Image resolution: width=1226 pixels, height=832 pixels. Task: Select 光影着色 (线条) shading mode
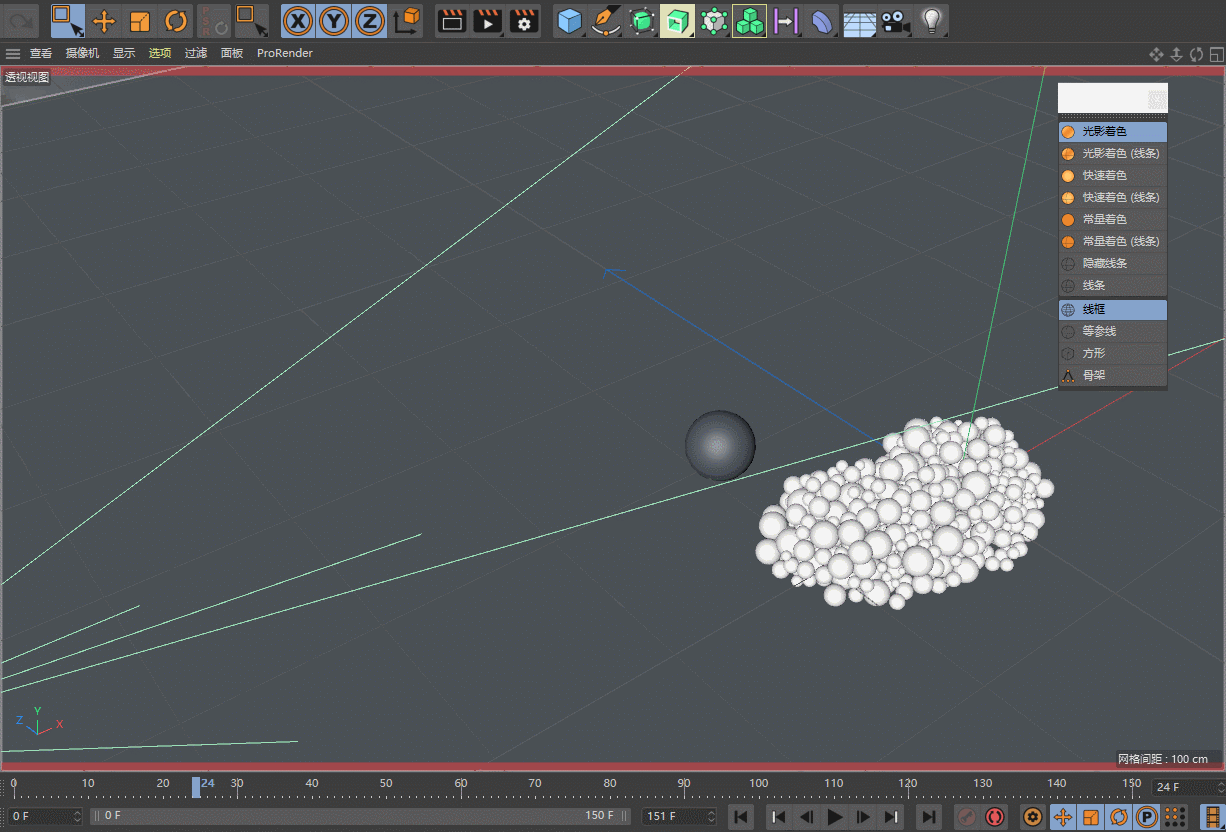pyautogui.click(x=1113, y=153)
